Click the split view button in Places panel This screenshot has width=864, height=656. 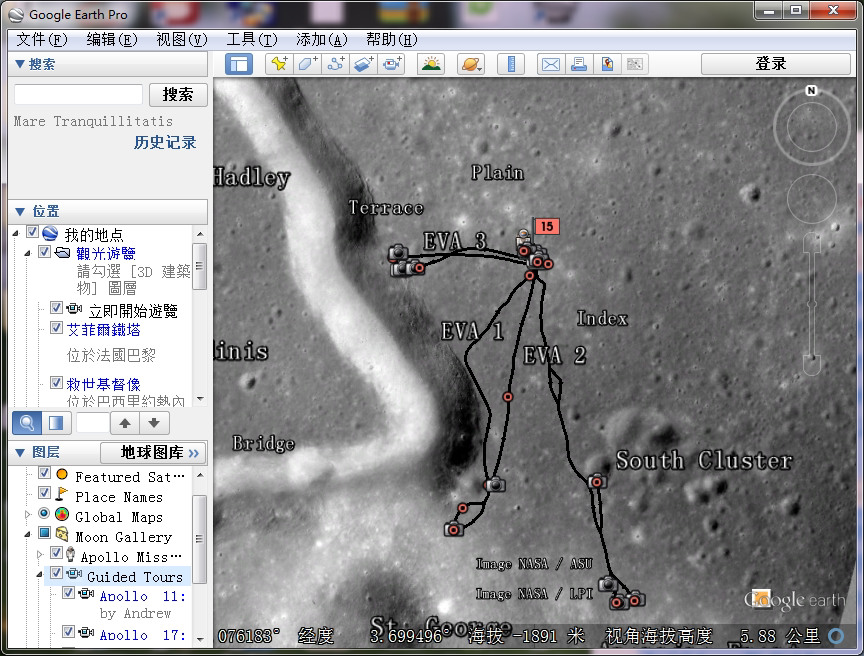56,423
